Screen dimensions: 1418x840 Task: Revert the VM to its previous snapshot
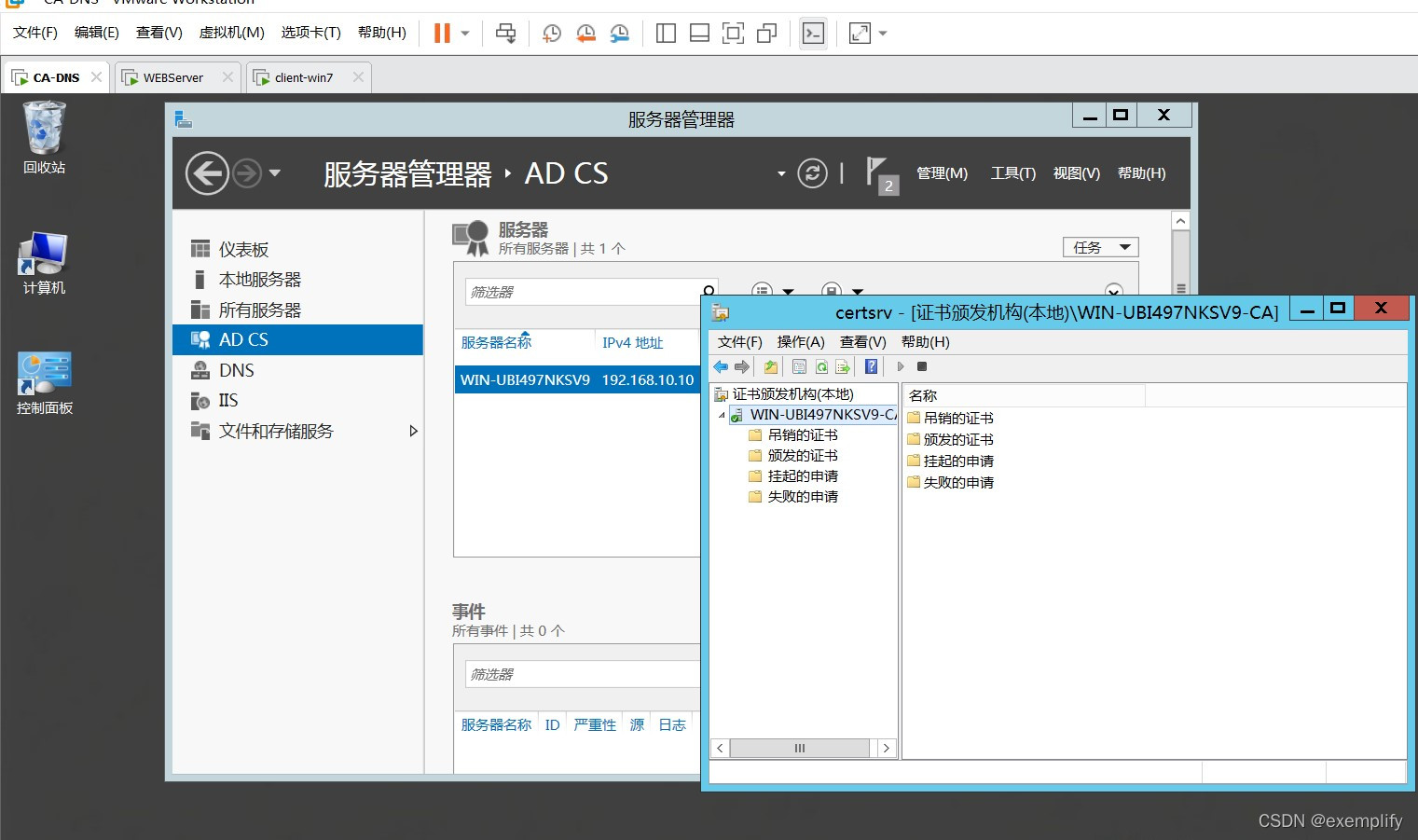click(x=585, y=34)
